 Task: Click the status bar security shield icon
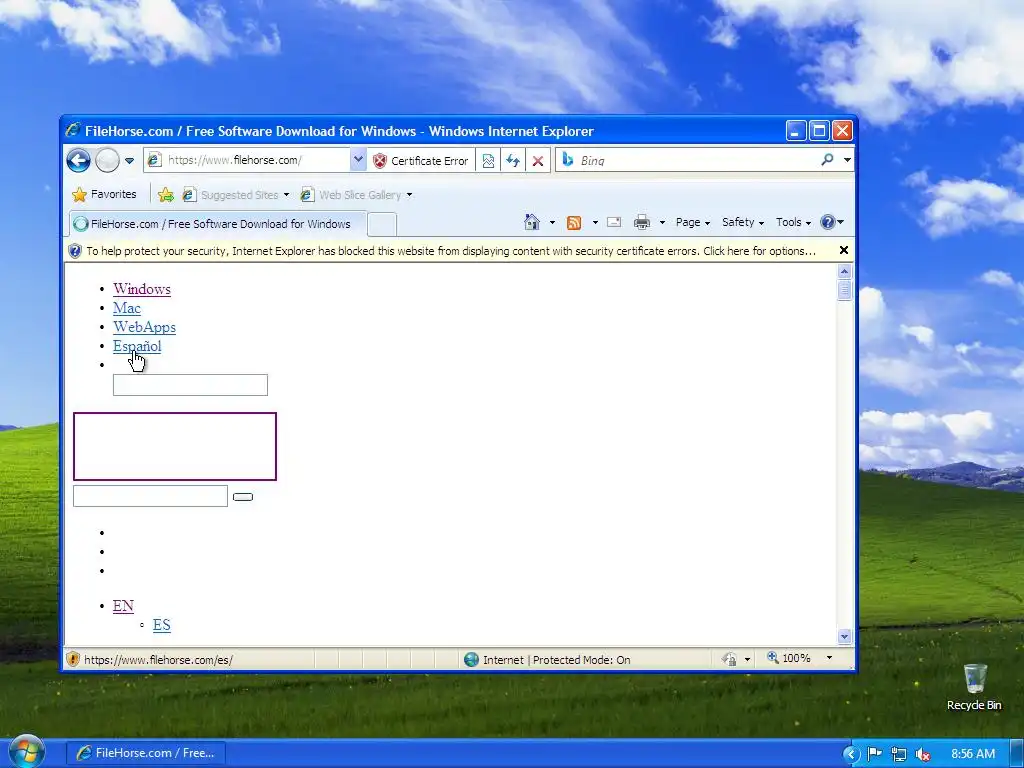73,659
